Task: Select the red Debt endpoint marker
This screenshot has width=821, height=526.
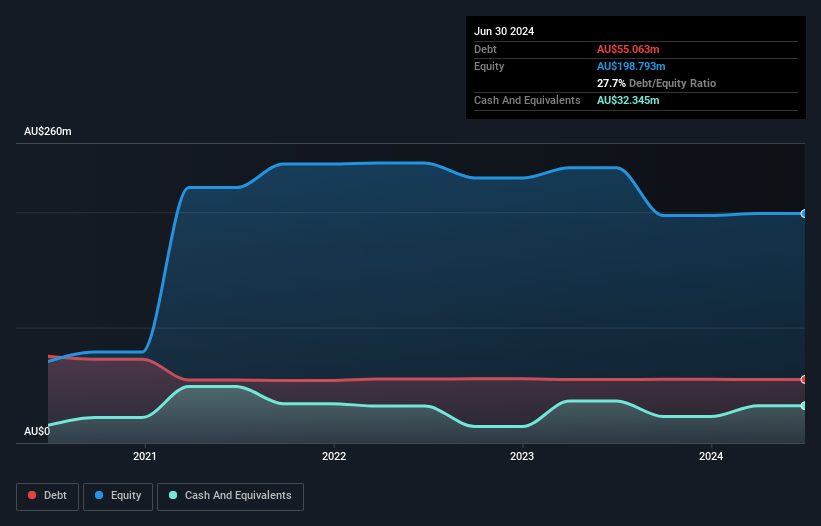Action: click(804, 379)
